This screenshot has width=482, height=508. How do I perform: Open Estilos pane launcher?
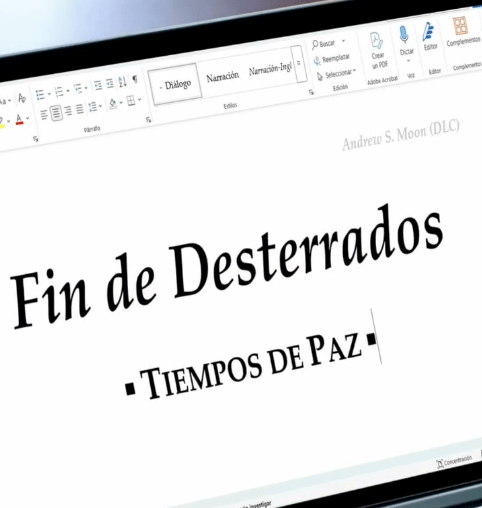coord(311,92)
